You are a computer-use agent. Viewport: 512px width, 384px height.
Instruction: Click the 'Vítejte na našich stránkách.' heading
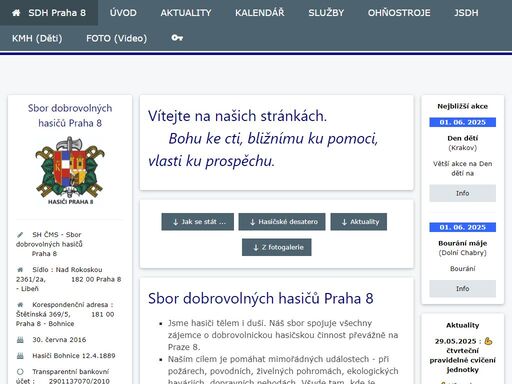[237, 116]
